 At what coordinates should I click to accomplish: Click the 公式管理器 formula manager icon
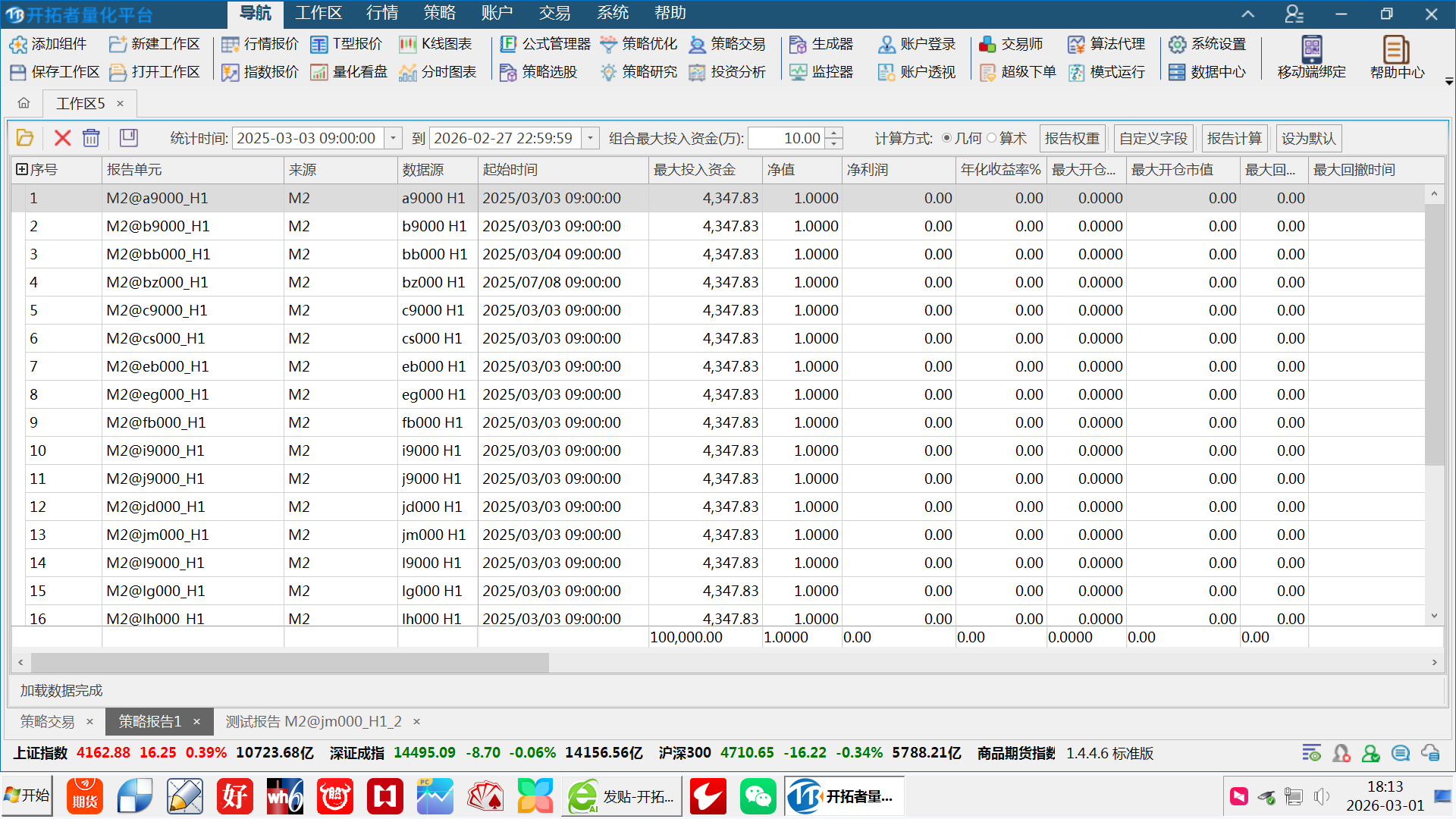coord(508,44)
